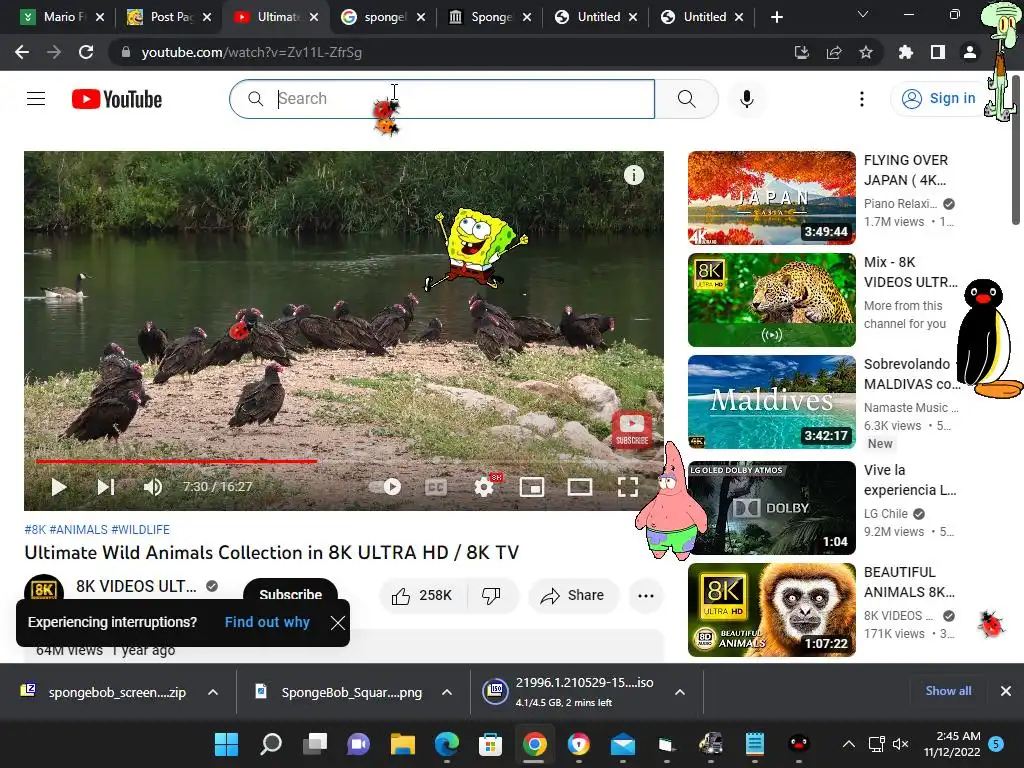Open a new browser tab
The image size is (1024, 768).
776,17
